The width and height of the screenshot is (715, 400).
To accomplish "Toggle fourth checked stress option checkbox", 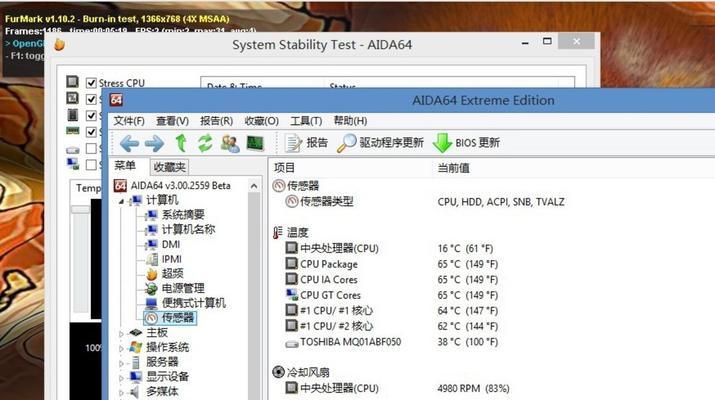I will [91, 132].
